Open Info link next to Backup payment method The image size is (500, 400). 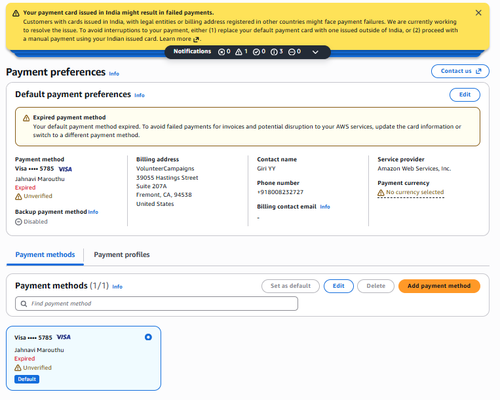coord(93,212)
